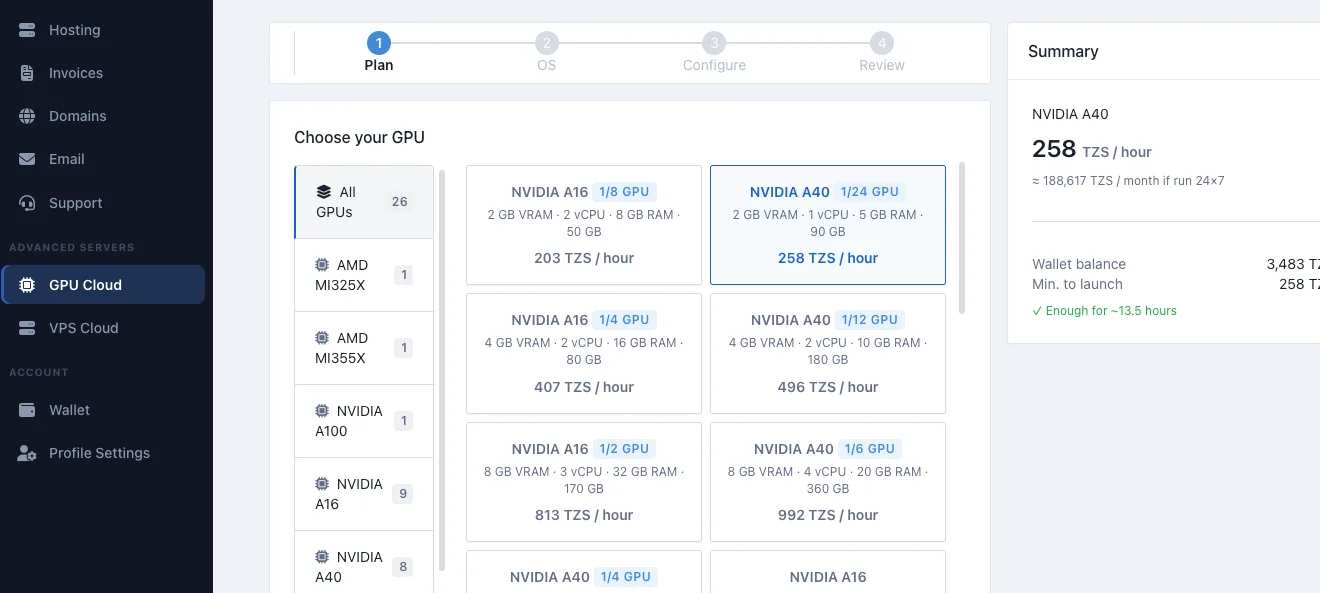Select the Plan step 1 circle
Screen dimensions: 1320x593
coord(378,43)
